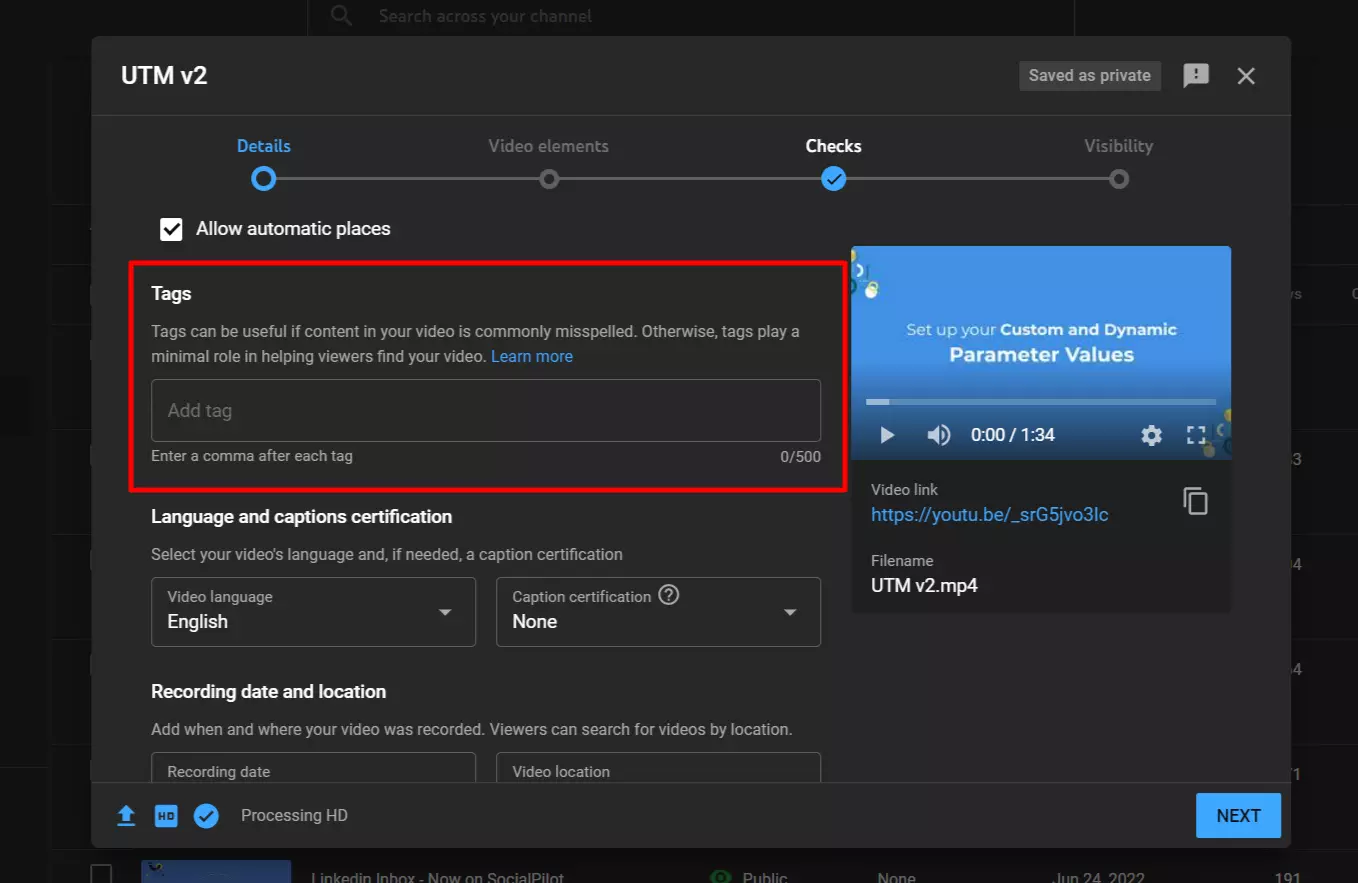Open the feedback icon near the close button

(1196, 75)
